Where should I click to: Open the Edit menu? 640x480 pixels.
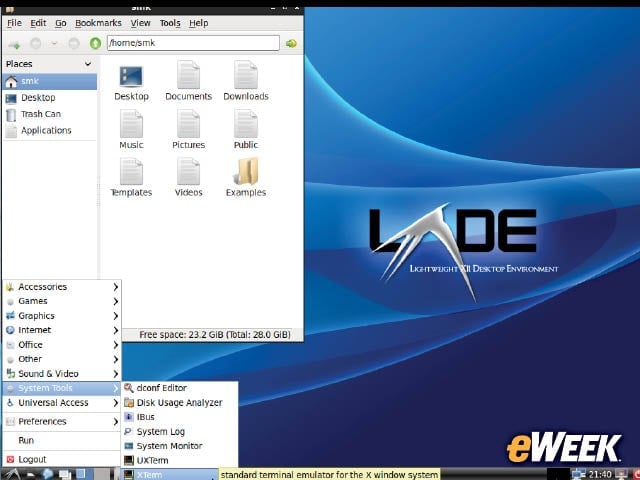click(38, 23)
